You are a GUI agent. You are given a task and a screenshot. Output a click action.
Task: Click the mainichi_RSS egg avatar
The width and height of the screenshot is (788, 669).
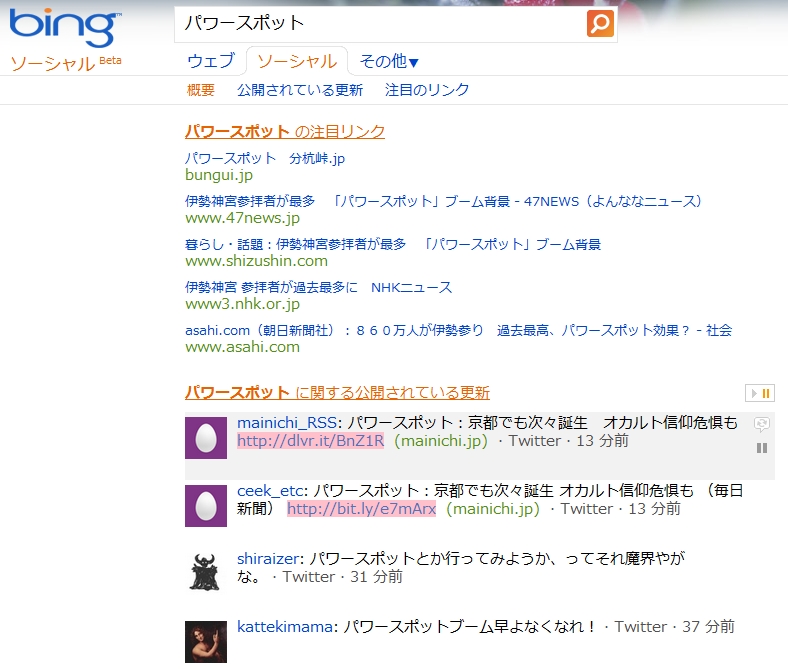tap(206, 438)
